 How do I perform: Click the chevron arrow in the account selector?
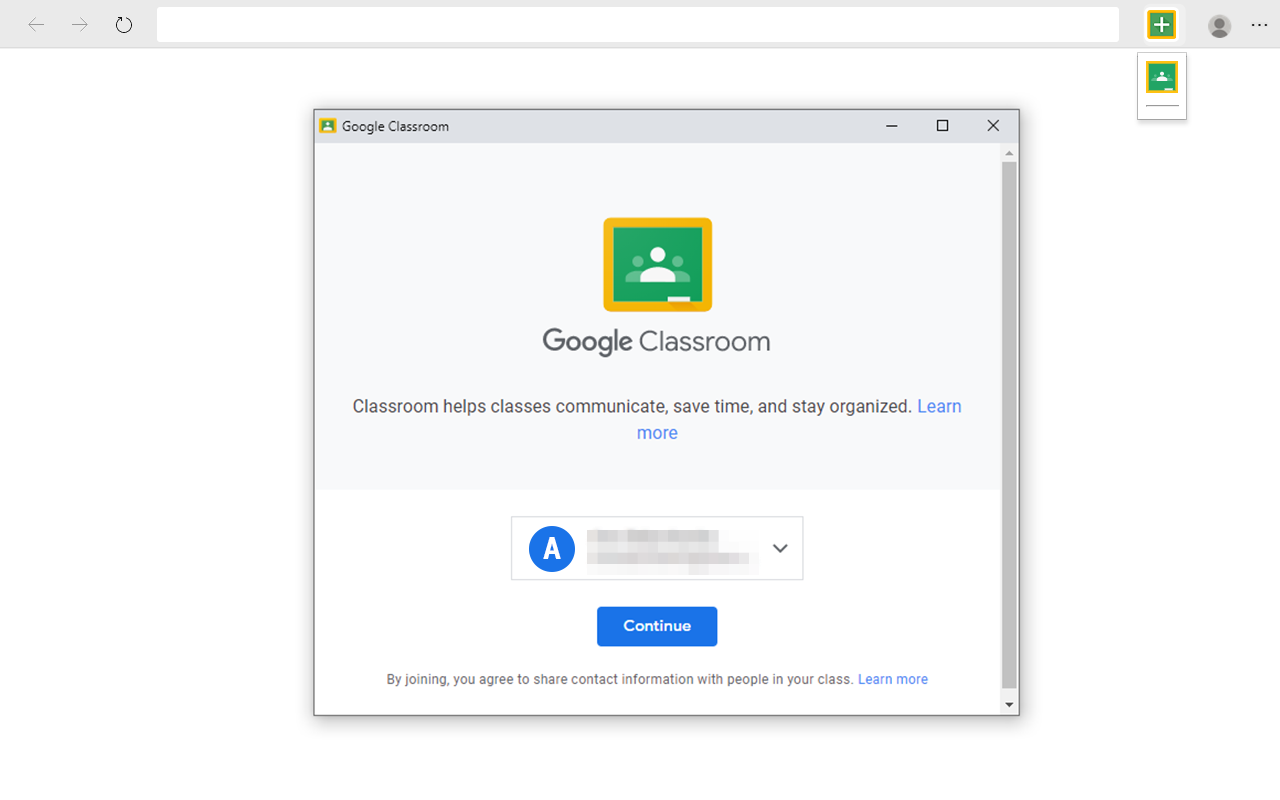tap(780, 548)
